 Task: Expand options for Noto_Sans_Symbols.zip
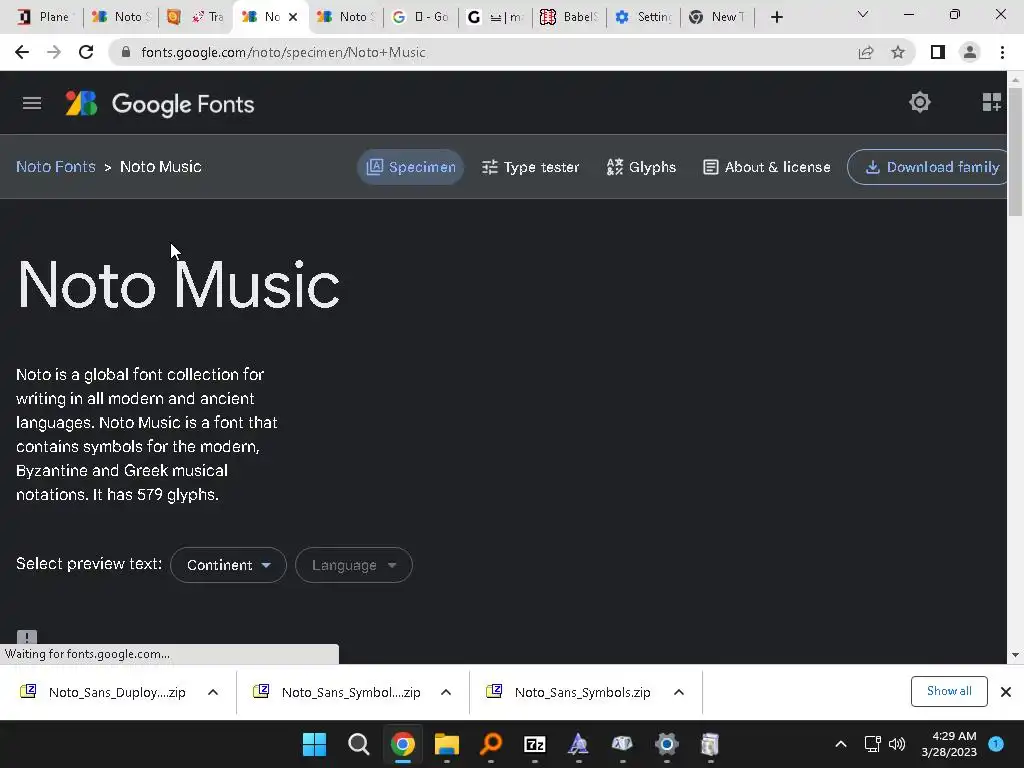point(679,692)
